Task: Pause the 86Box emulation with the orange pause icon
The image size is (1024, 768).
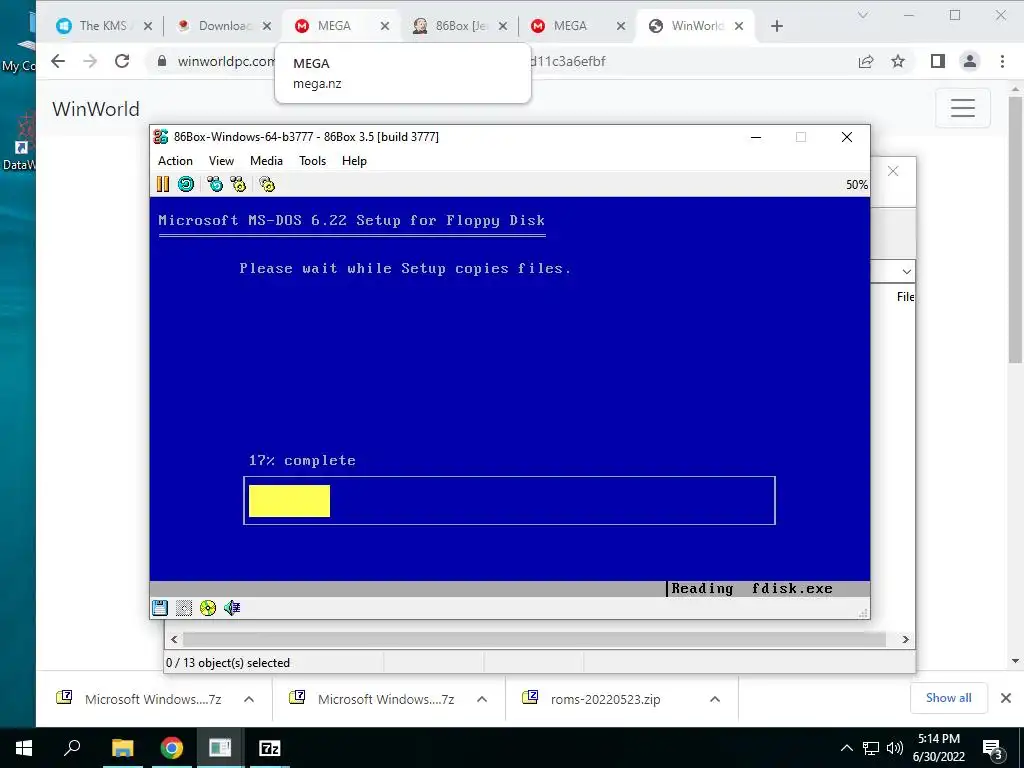Action: pyautogui.click(x=163, y=184)
